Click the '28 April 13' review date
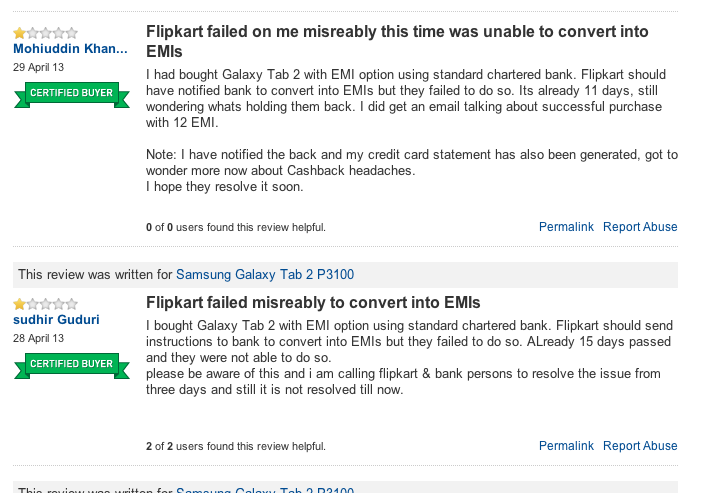 coord(39,338)
